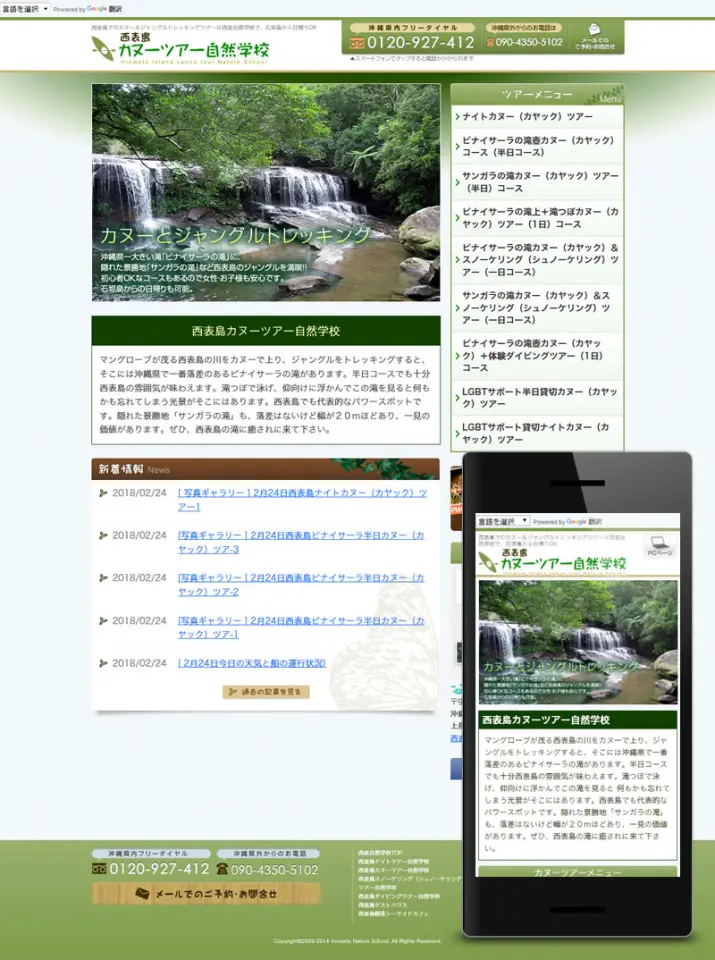The image size is (715, 960).
Task: Open サンガラの滝カヌー＆スノーケリング menu item
Action: (x=537, y=307)
